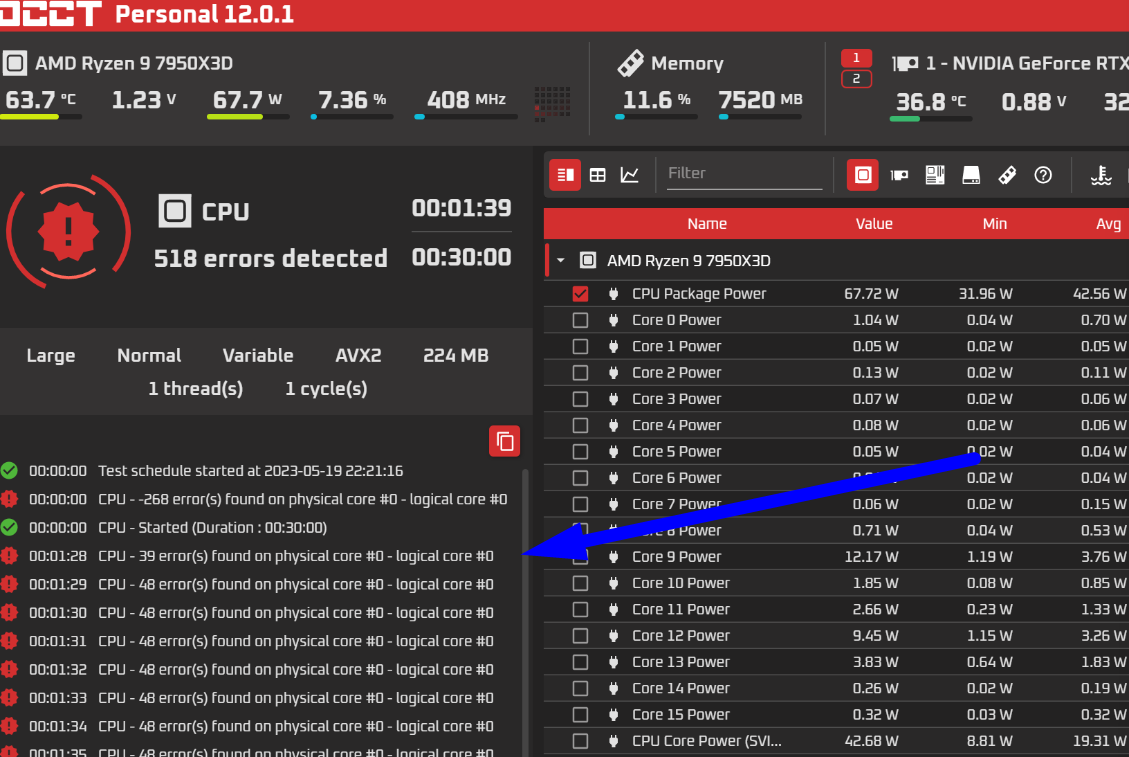Click the CPU chip icon beside the CPU title
Image resolution: width=1129 pixels, height=757 pixels.
tap(175, 211)
